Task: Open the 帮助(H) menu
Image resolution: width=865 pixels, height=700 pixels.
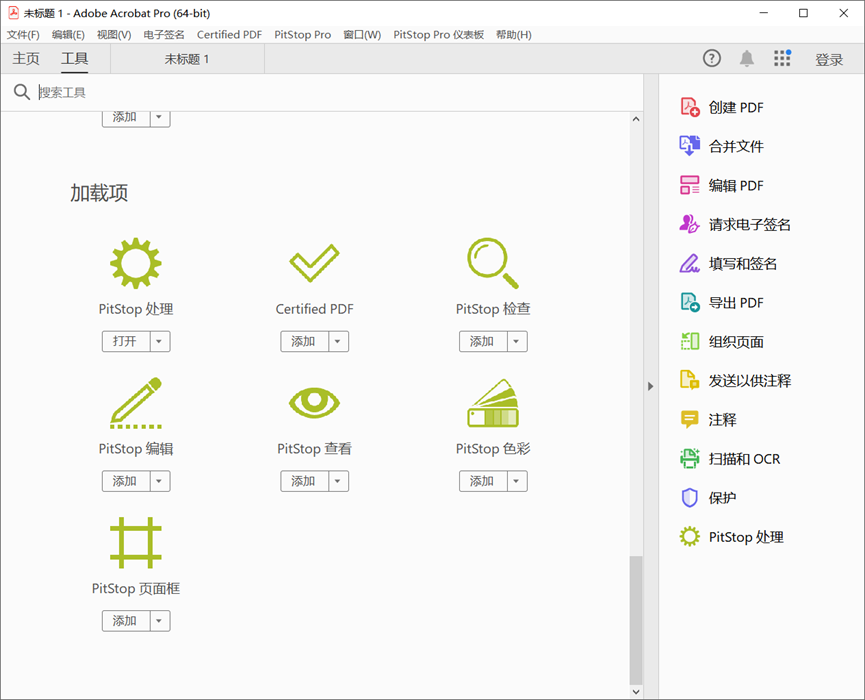Action: (x=514, y=35)
